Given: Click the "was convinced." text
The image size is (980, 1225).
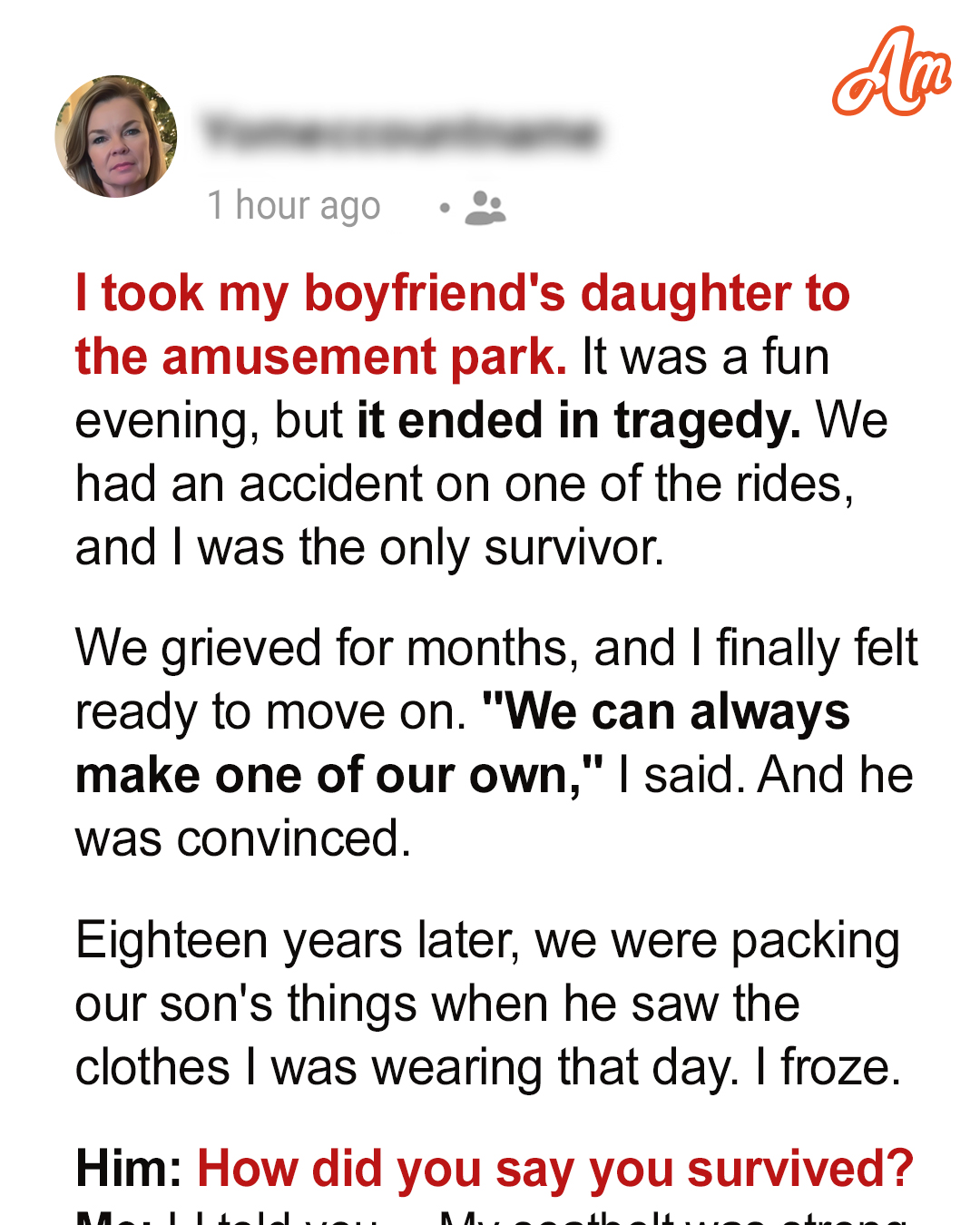Looking at the screenshot, I should tap(243, 838).
